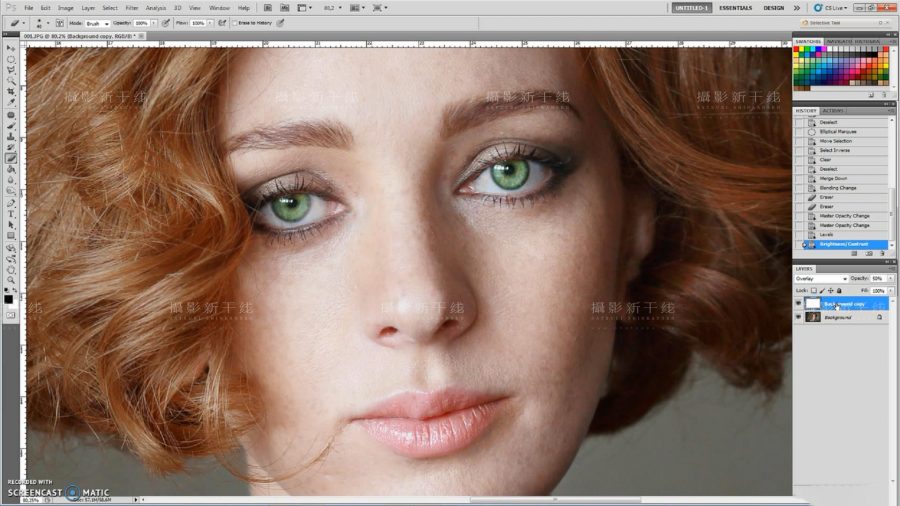Toggle tablet pressure for opacity
The width and height of the screenshot is (900, 506).
[x=166, y=24]
